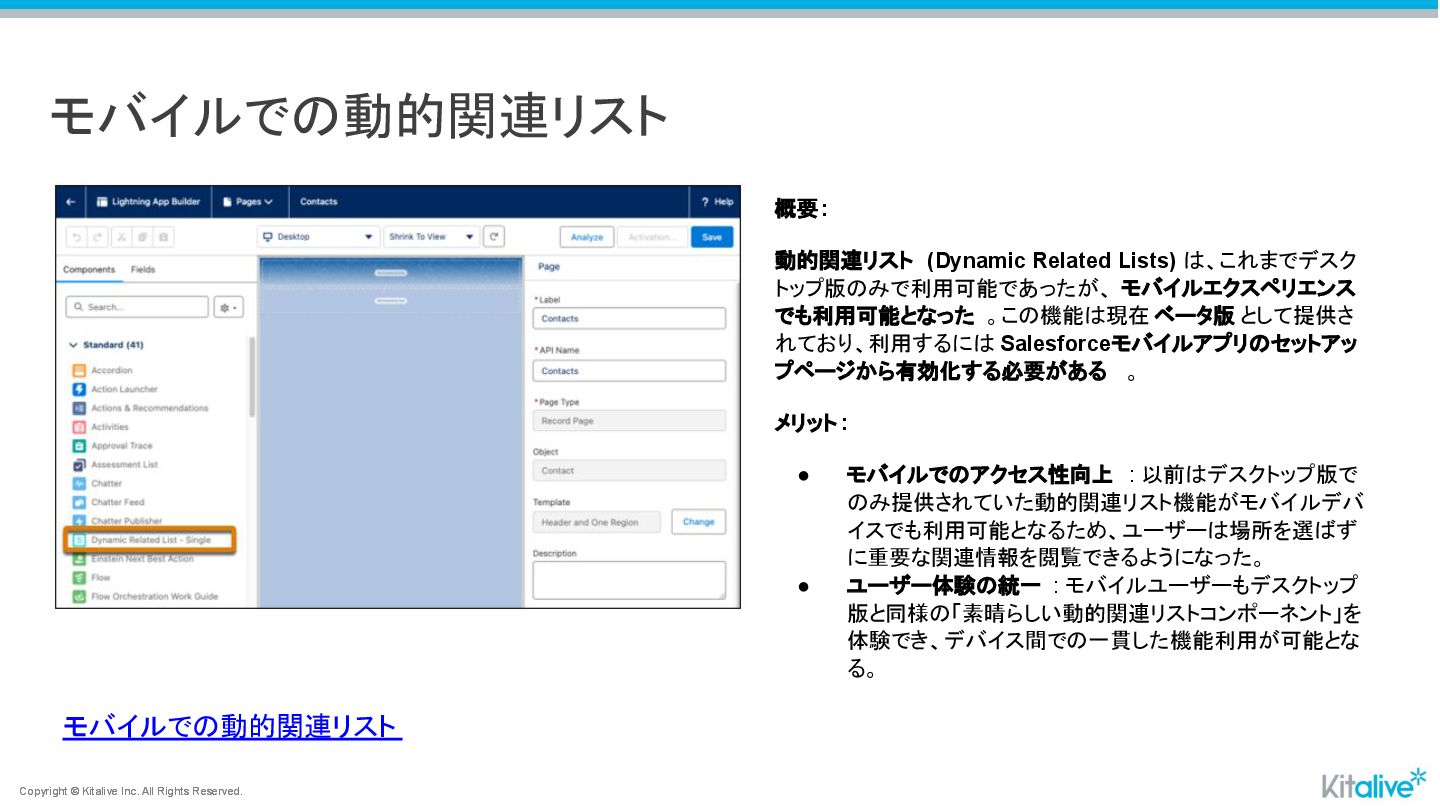Select the Flow Orchestration Work Guide icon
This screenshot has height=810, width=1440.
(x=79, y=597)
